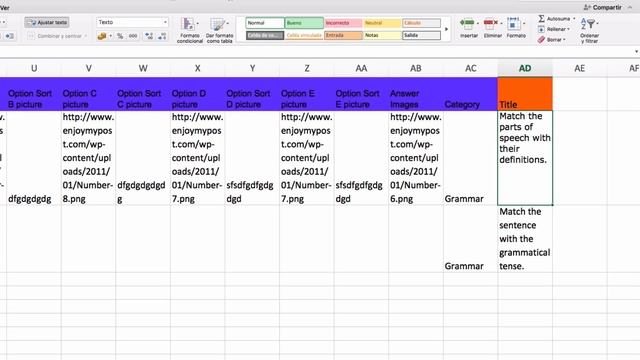Open the currency format dropdown arrow
Viewport: 640px width, 360px height.
[111, 36]
